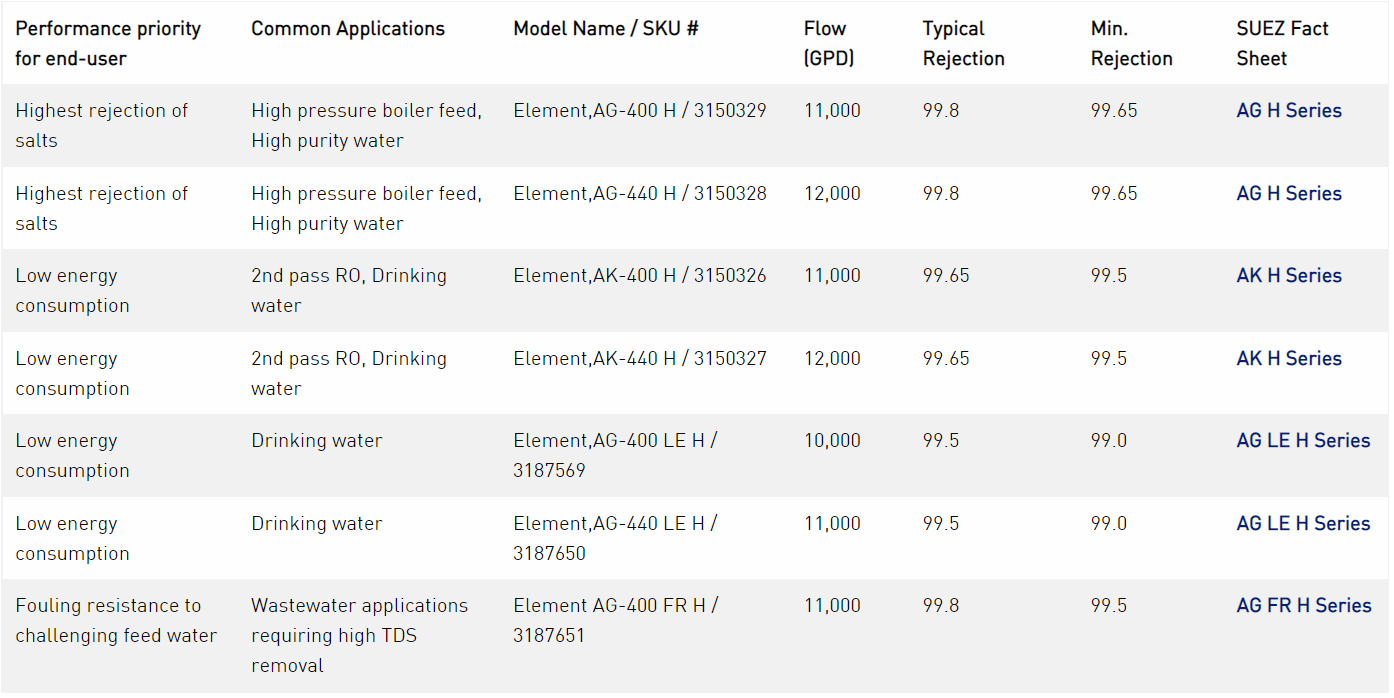Select the Element,AK-440 H / 3150327 cell
Viewport: 1394px width, 698px height.
coord(640,359)
